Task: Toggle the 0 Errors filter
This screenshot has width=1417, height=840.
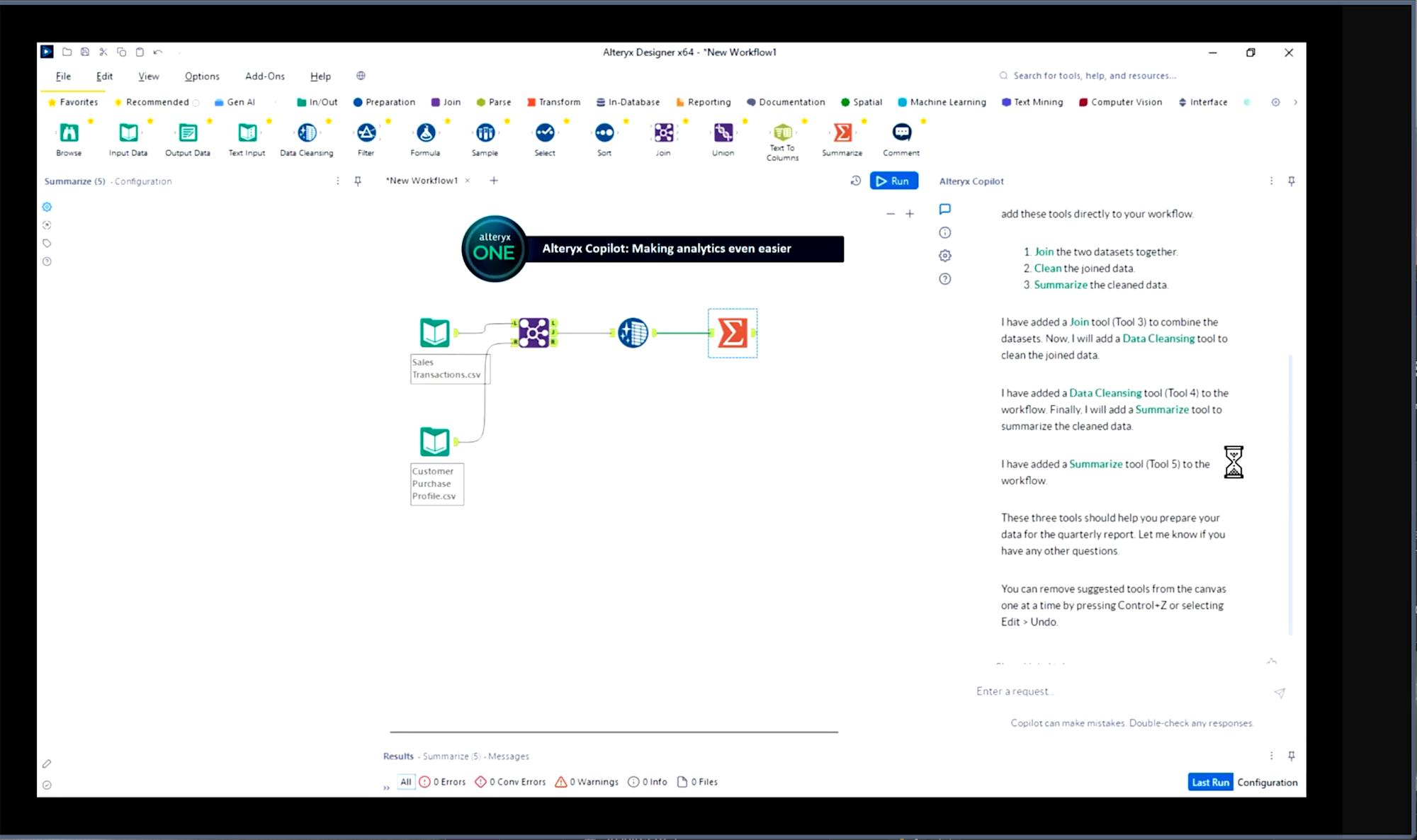Action: [443, 782]
